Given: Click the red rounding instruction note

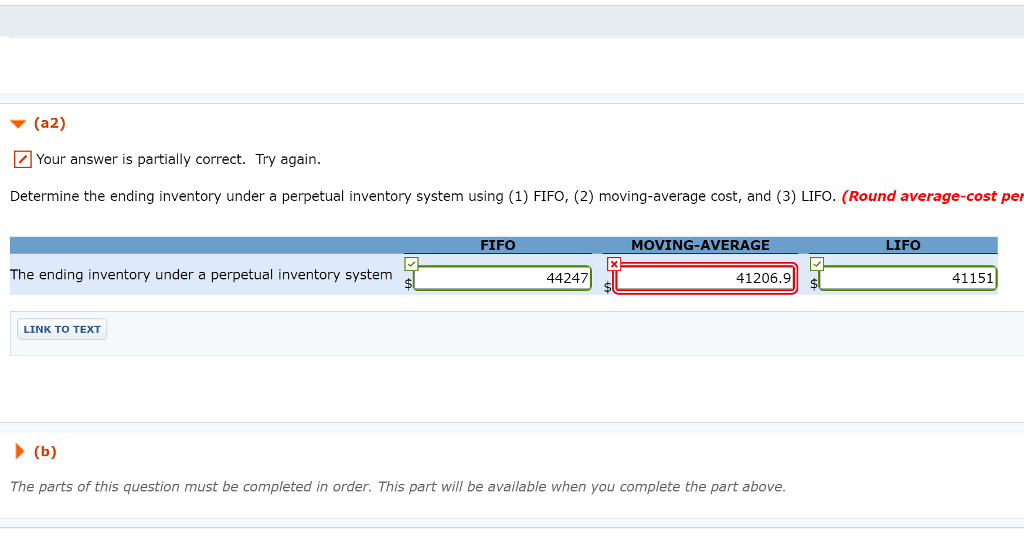Looking at the screenshot, I should click(x=932, y=196).
